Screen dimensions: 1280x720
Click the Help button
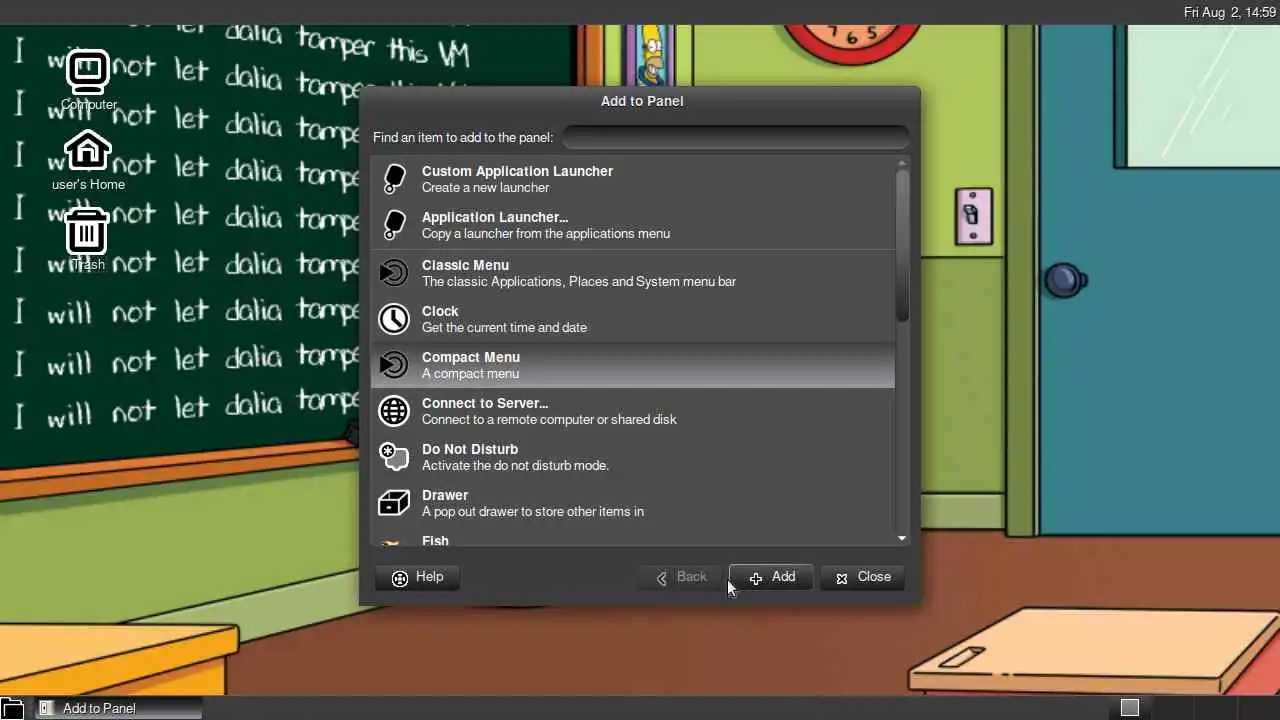pyautogui.click(x=417, y=577)
